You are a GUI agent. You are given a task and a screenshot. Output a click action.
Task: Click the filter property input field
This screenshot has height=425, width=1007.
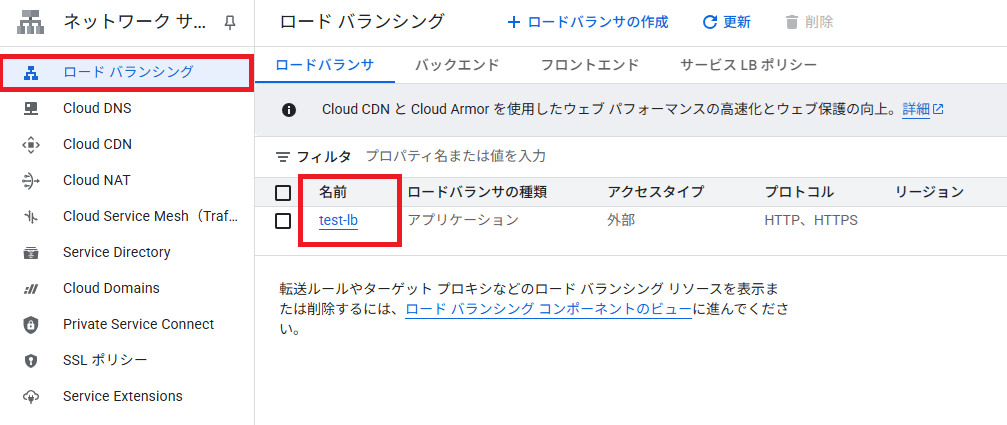681,156
